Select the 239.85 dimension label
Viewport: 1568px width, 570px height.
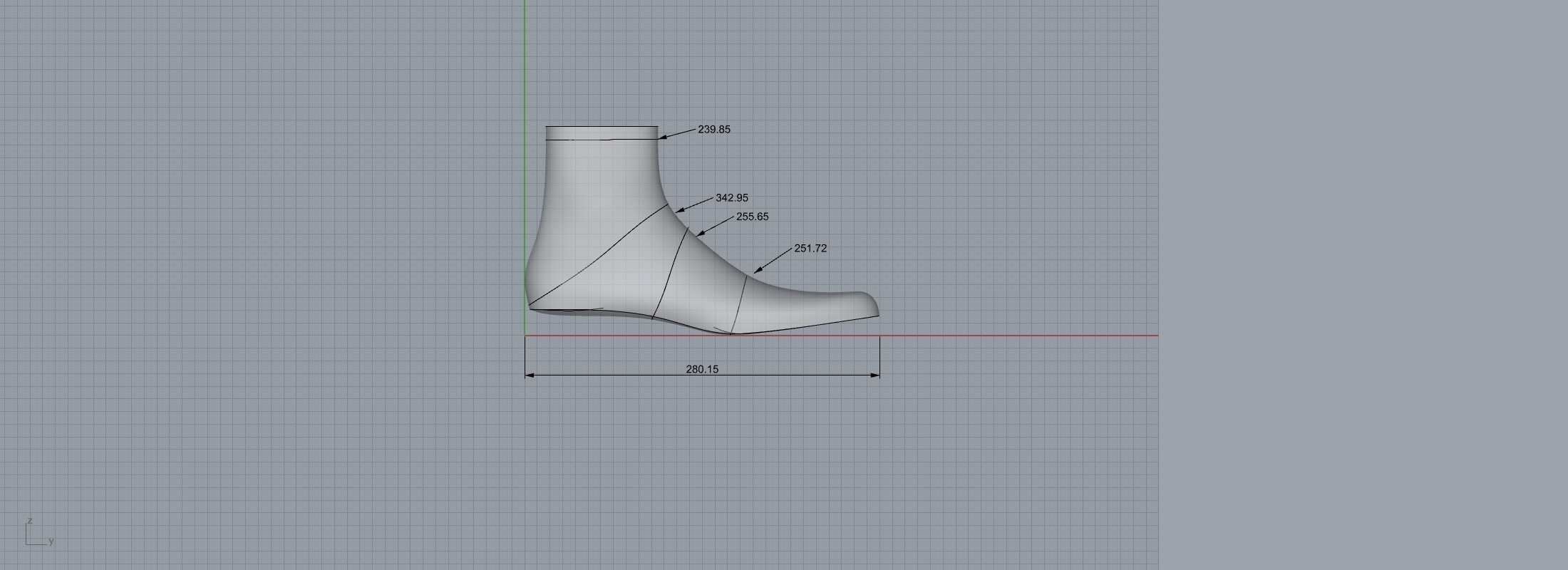click(713, 130)
